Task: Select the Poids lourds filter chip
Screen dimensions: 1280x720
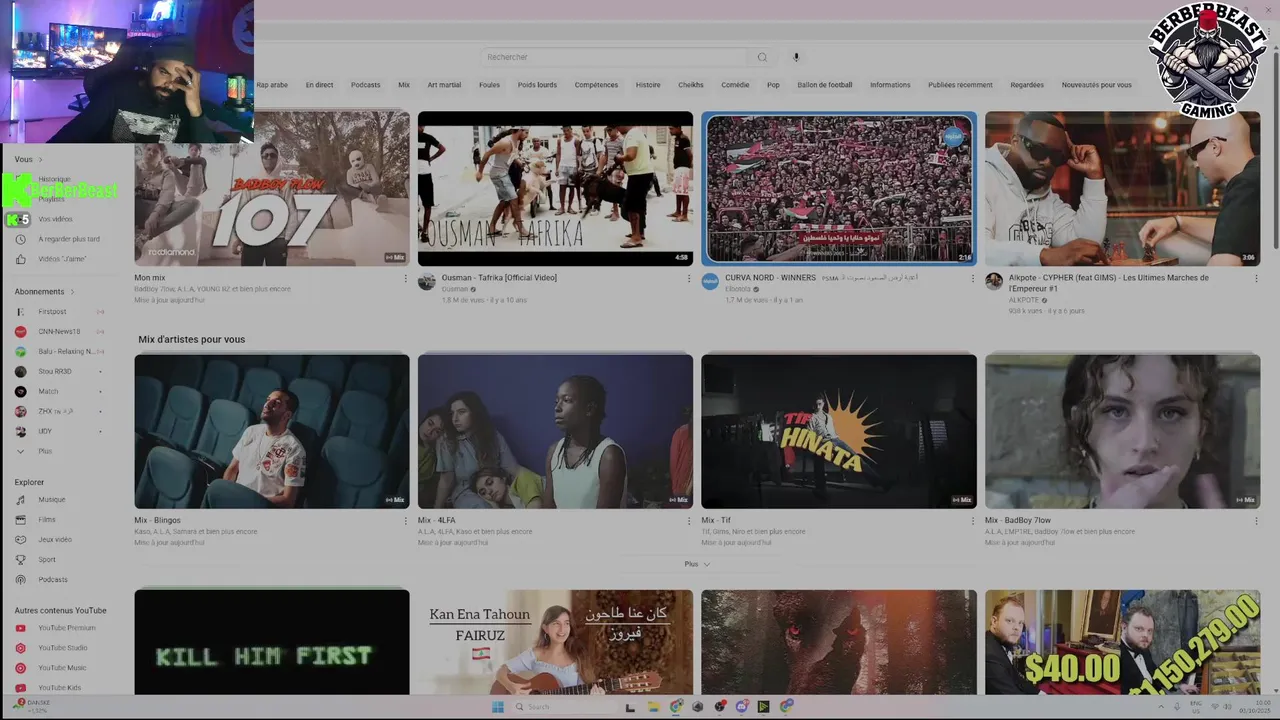Action: (x=537, y=85)
